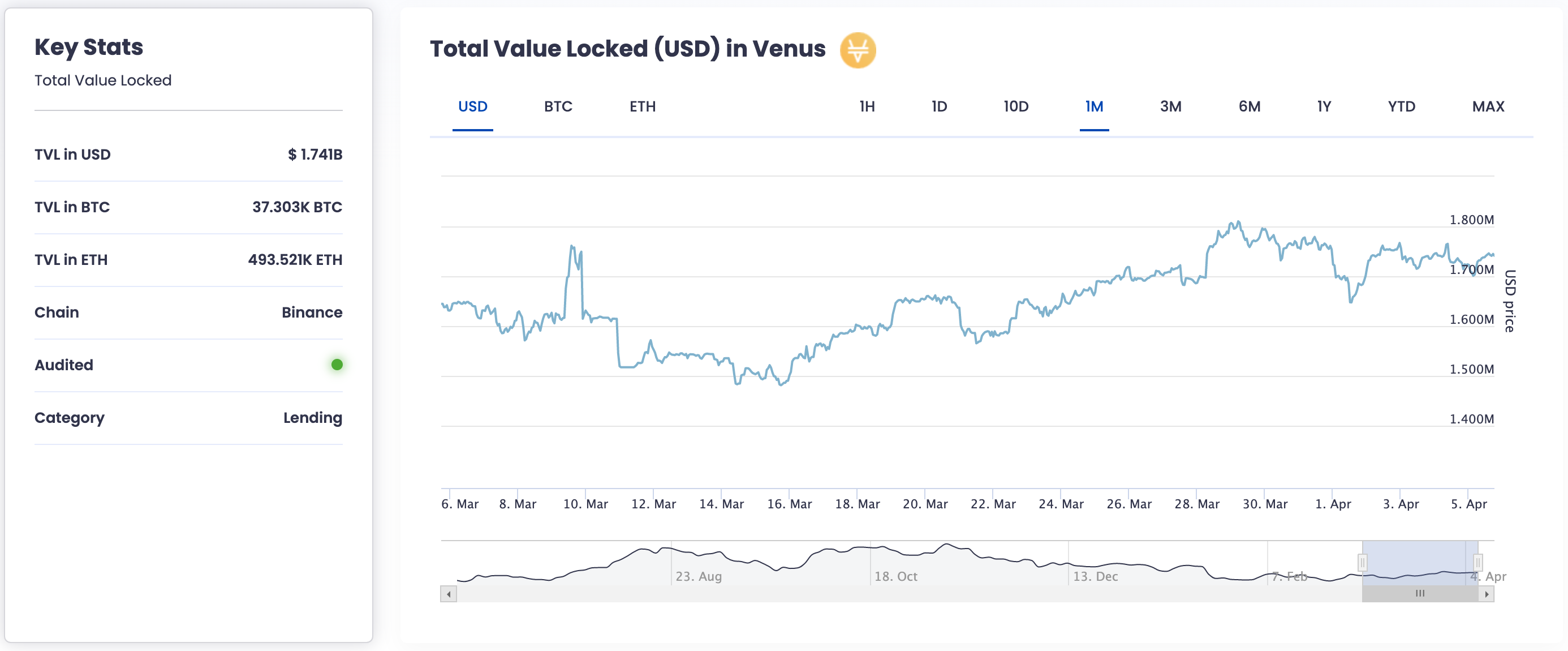1568x651 pixels.
Task: Click the Lending category value
Action: point(313,418)
